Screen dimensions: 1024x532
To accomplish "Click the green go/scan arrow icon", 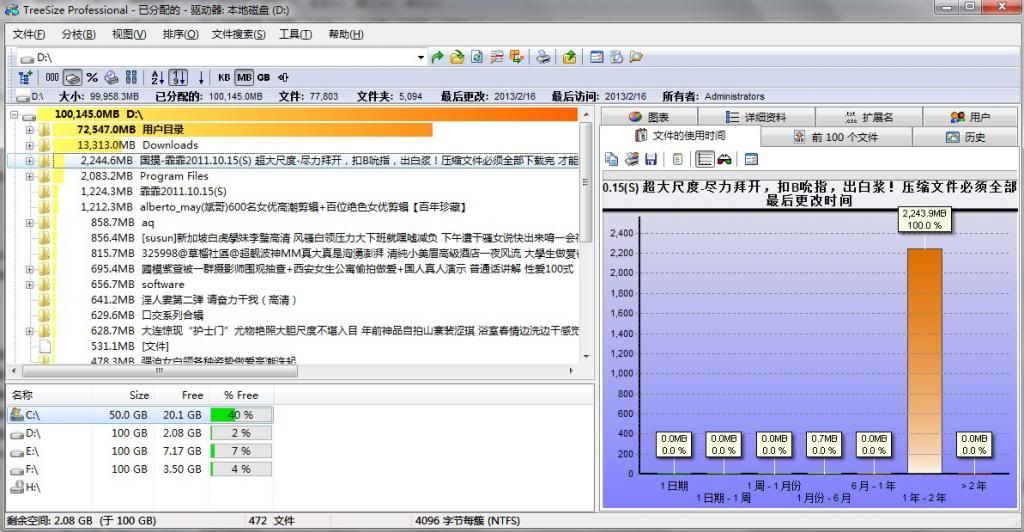I will pos(438,57).
